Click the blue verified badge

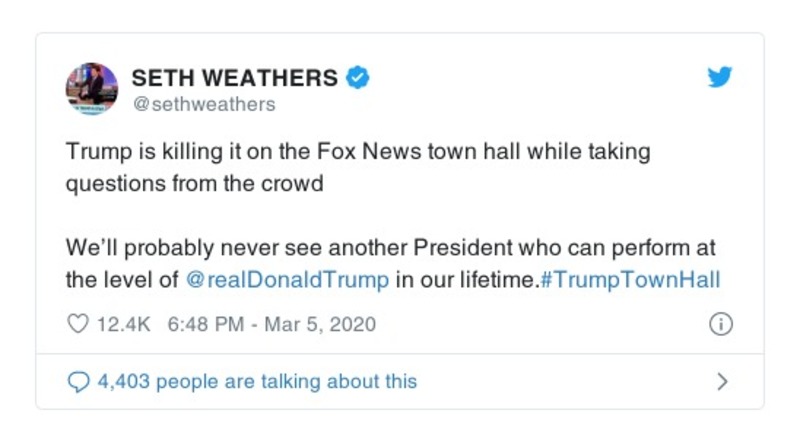(x=358, y=77)
